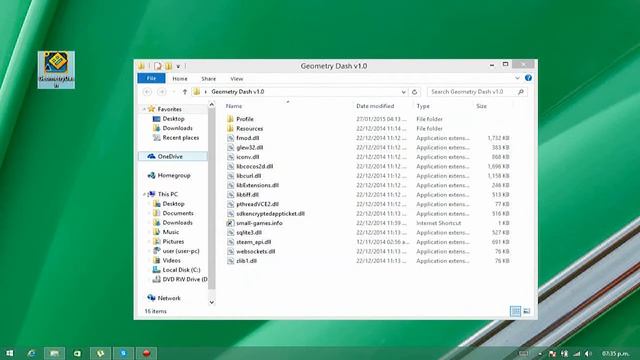Open Skype from the taskbar
The height and width of the screenshot is (360, 640).
point(123,353)
